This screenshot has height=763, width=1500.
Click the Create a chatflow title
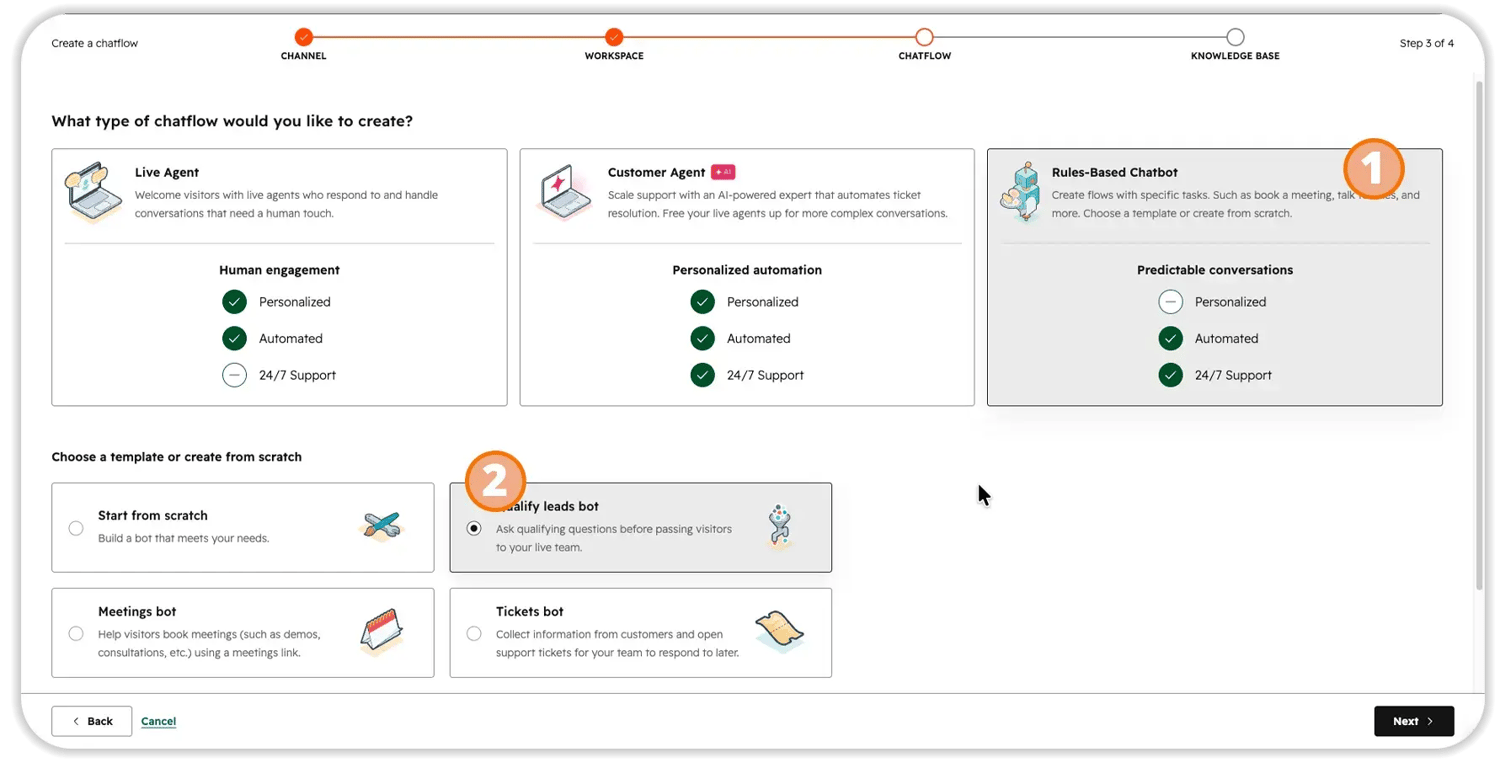click(95, 43)
